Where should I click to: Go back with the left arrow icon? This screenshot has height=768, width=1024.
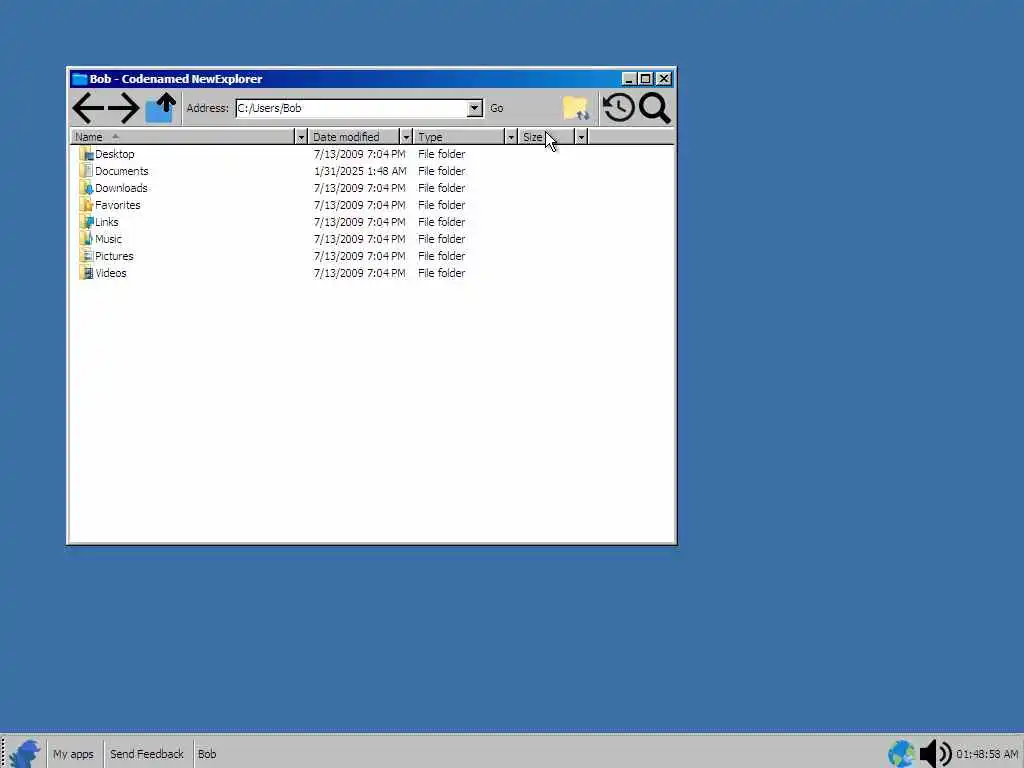coord(88,108)
